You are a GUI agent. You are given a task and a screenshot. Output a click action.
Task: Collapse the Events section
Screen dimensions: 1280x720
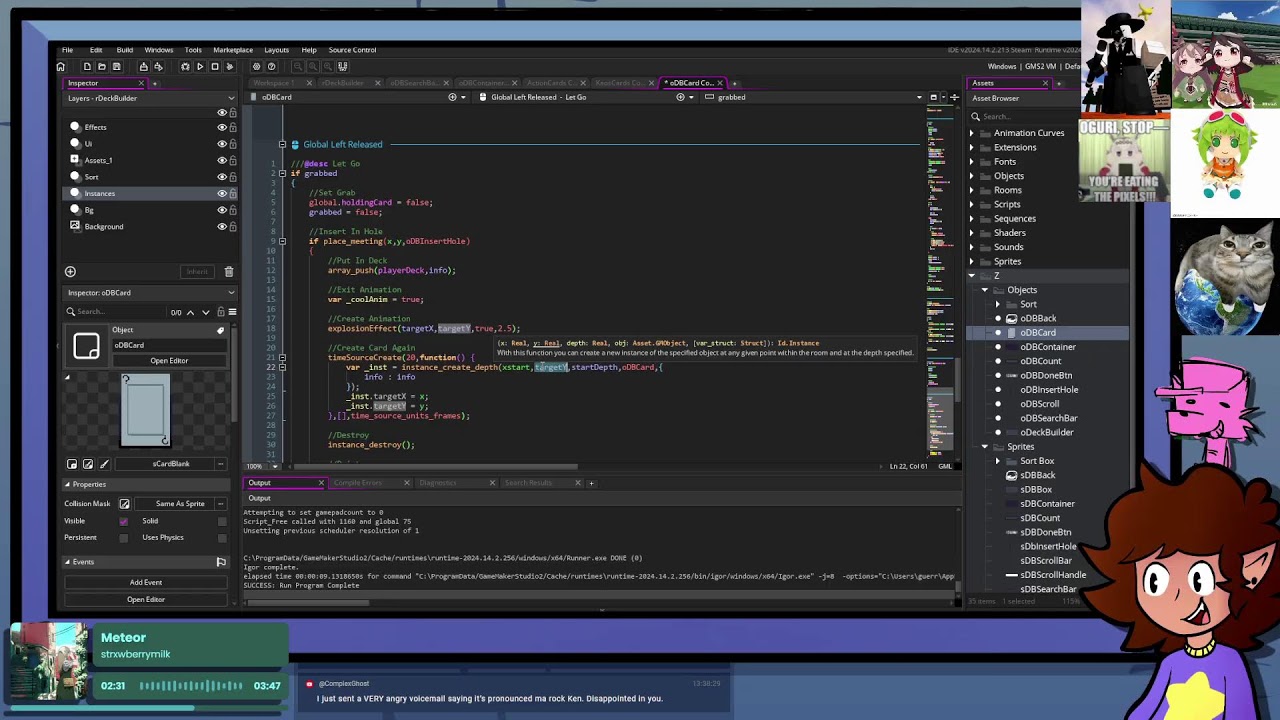pyautogui.click(x=67, y=562)
